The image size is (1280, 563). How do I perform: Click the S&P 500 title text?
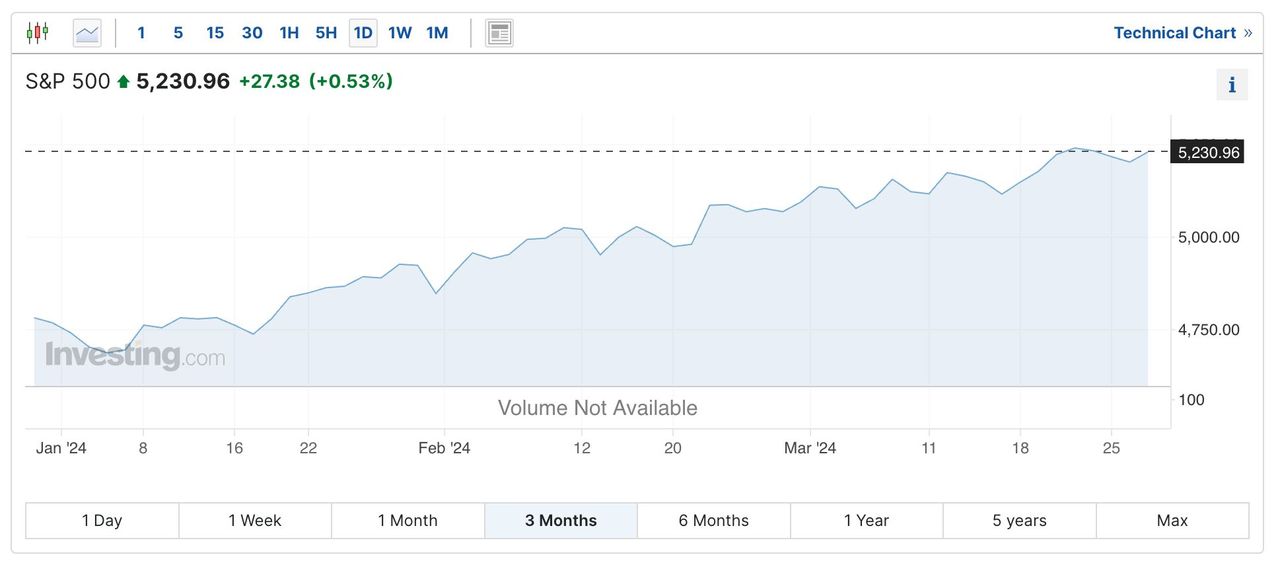(x=68, y=82)
